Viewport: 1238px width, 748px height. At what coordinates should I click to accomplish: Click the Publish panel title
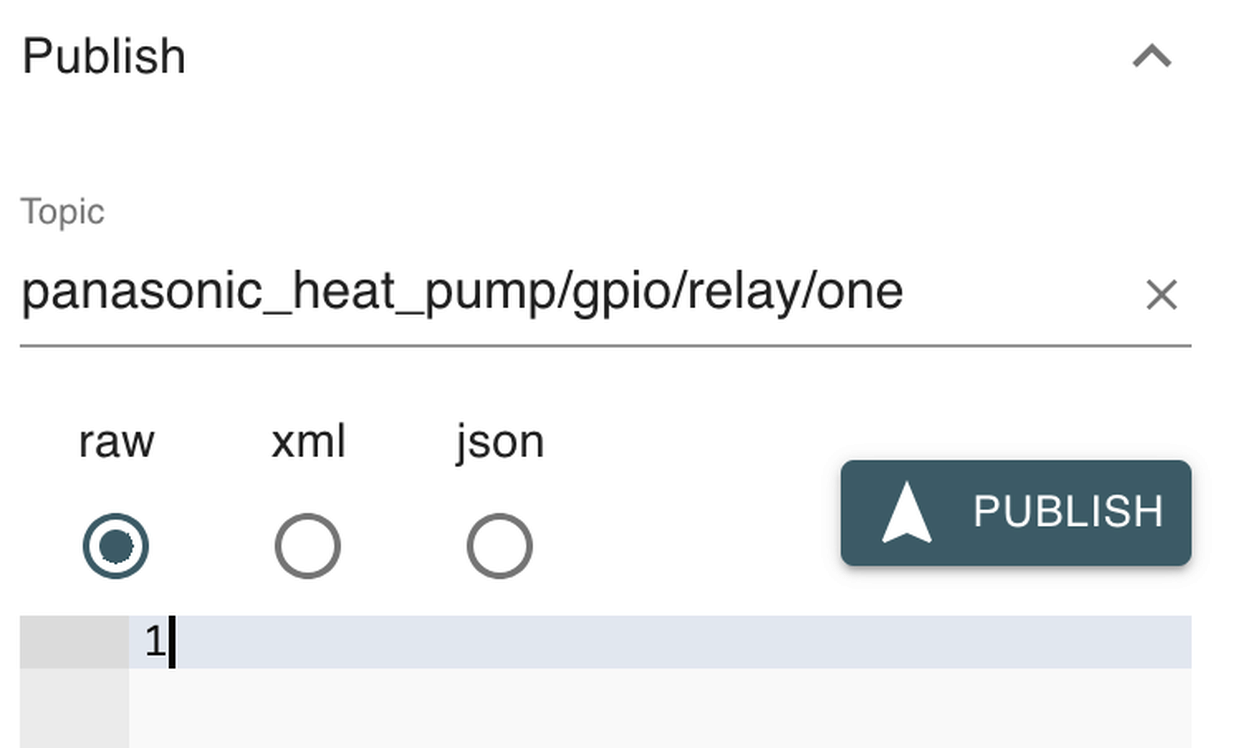[x=104, y=56]
